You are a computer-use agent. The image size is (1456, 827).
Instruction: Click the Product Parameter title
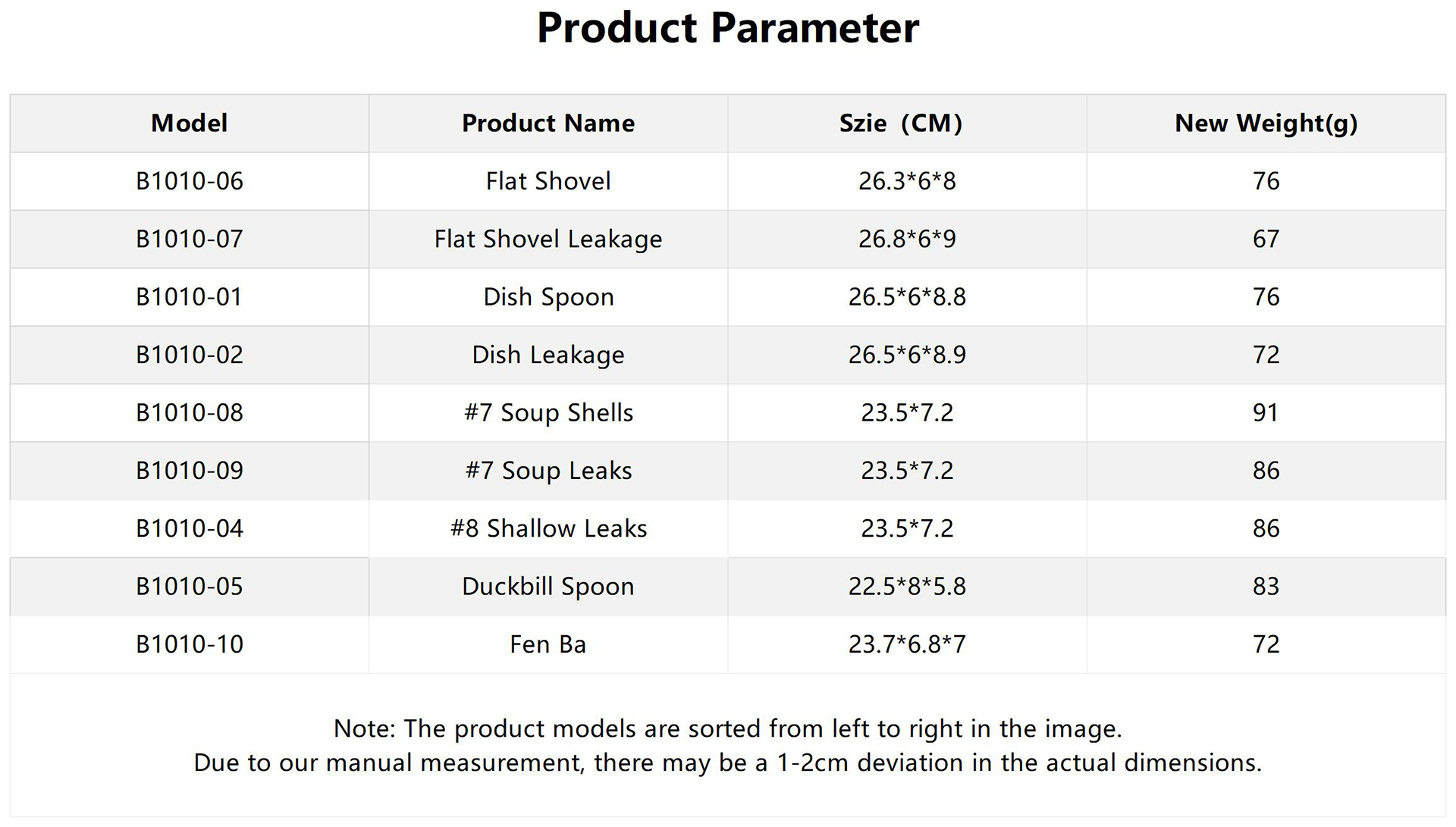pyautogui.click(x=727, y=29)
